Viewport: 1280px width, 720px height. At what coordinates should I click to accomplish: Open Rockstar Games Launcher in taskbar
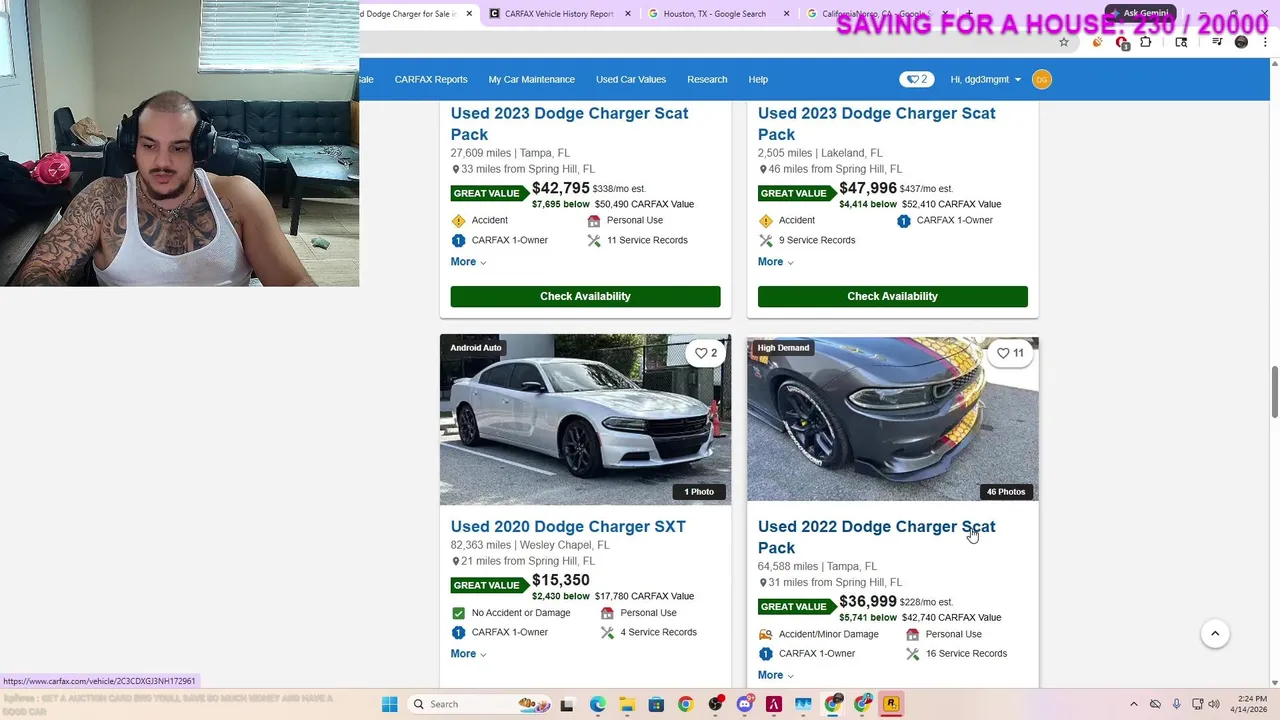[x=891, y=704]
